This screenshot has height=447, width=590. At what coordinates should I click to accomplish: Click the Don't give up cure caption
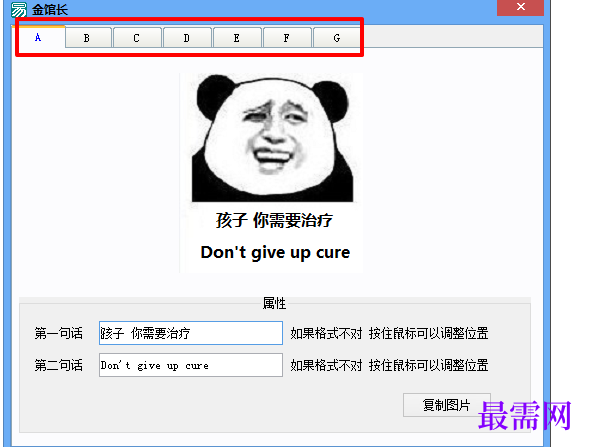pyautogui.click(x=275, y=252)
